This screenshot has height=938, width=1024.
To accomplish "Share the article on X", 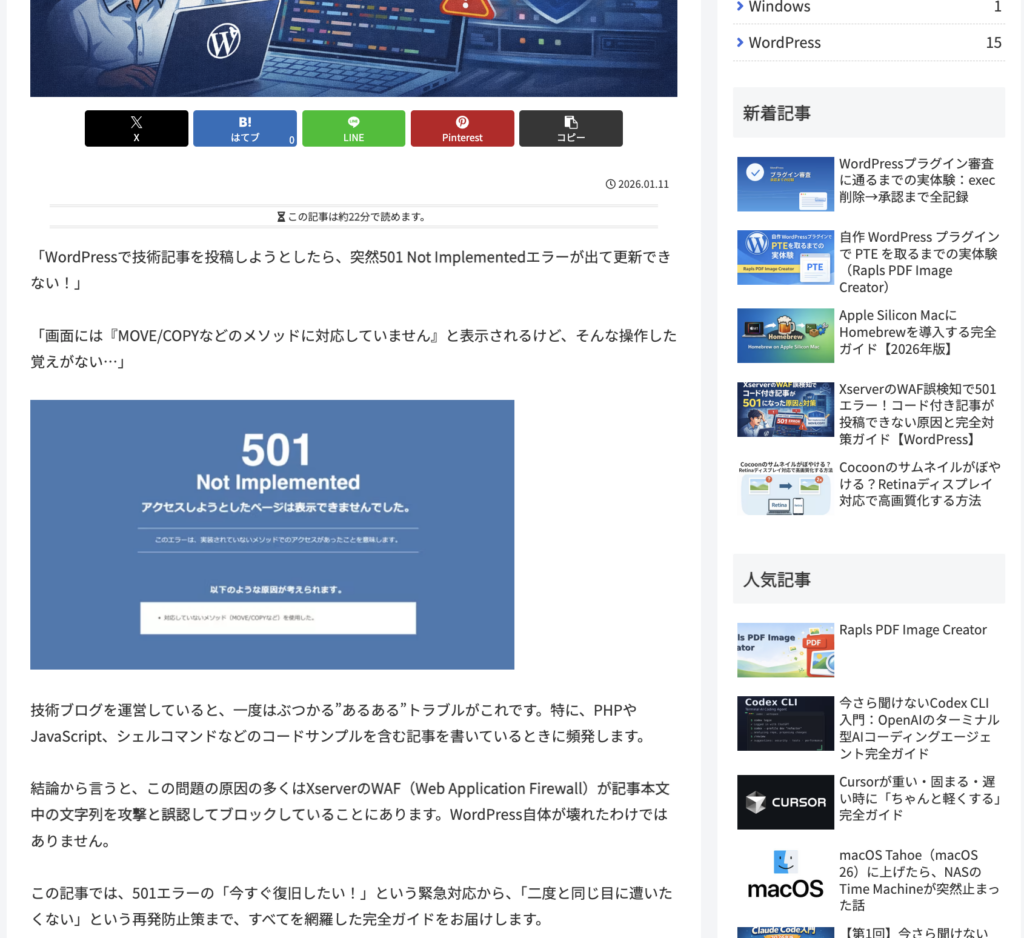I will 136,128.
